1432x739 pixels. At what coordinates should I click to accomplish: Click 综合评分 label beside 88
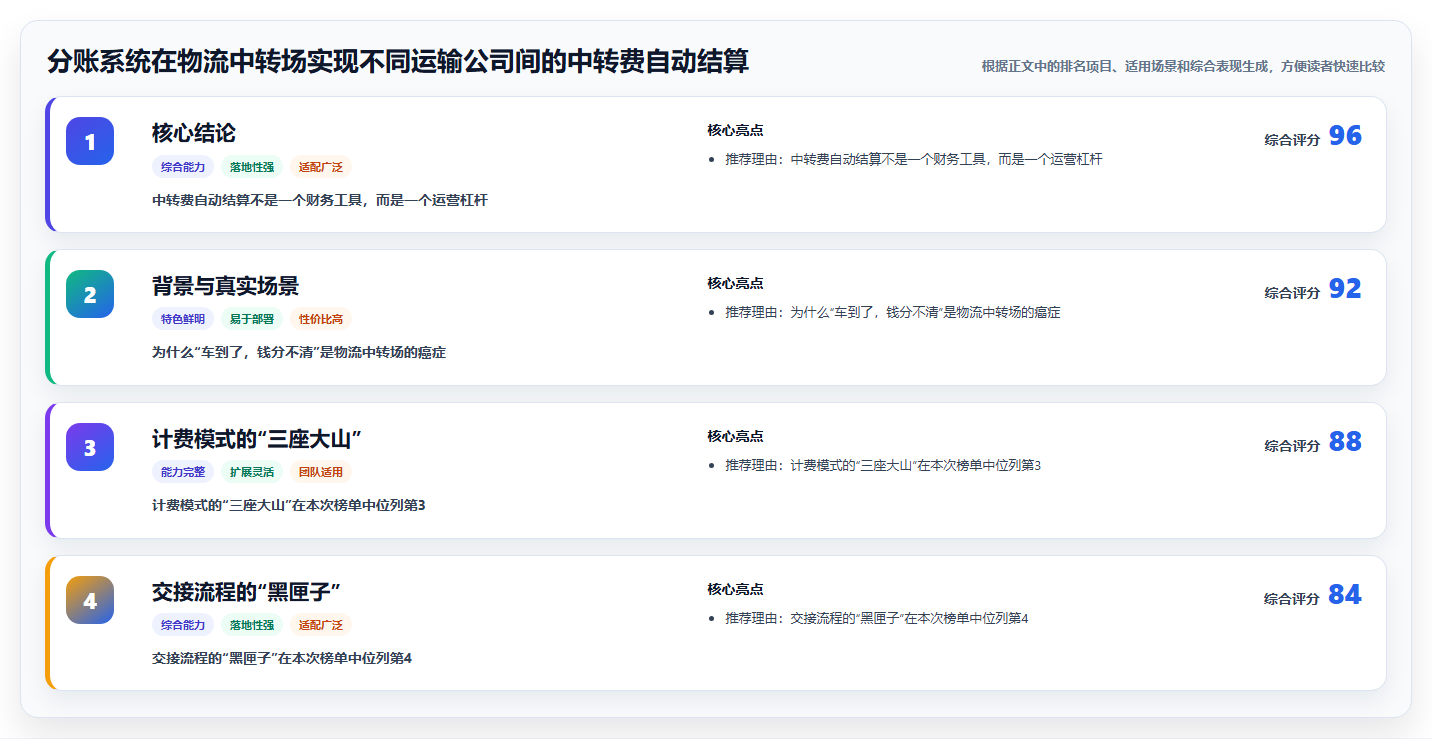(1292, 446)
